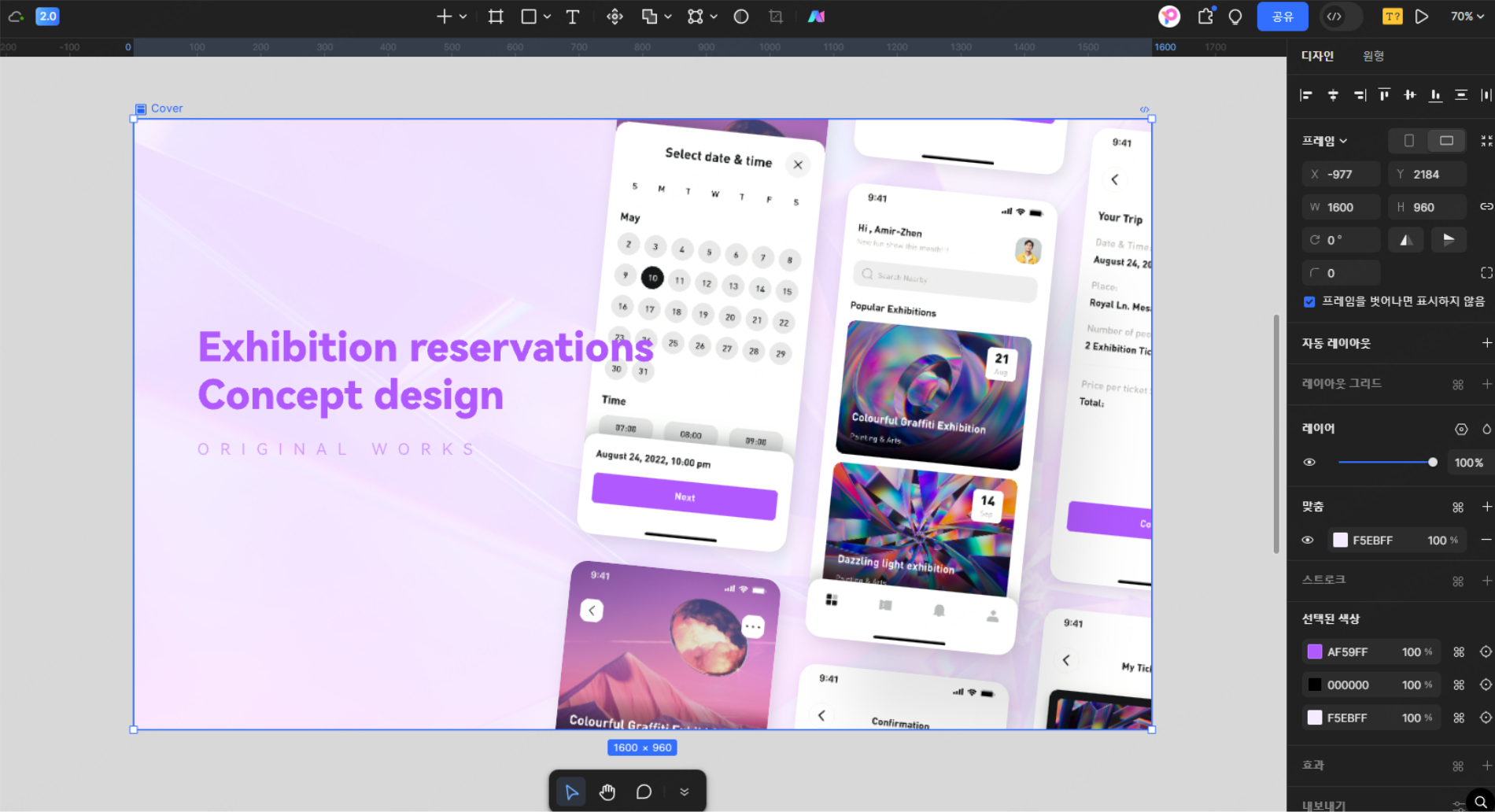Open the 70% zoom level dropdown
This screenshot has width=1495, height=812.
(1467, 16)
